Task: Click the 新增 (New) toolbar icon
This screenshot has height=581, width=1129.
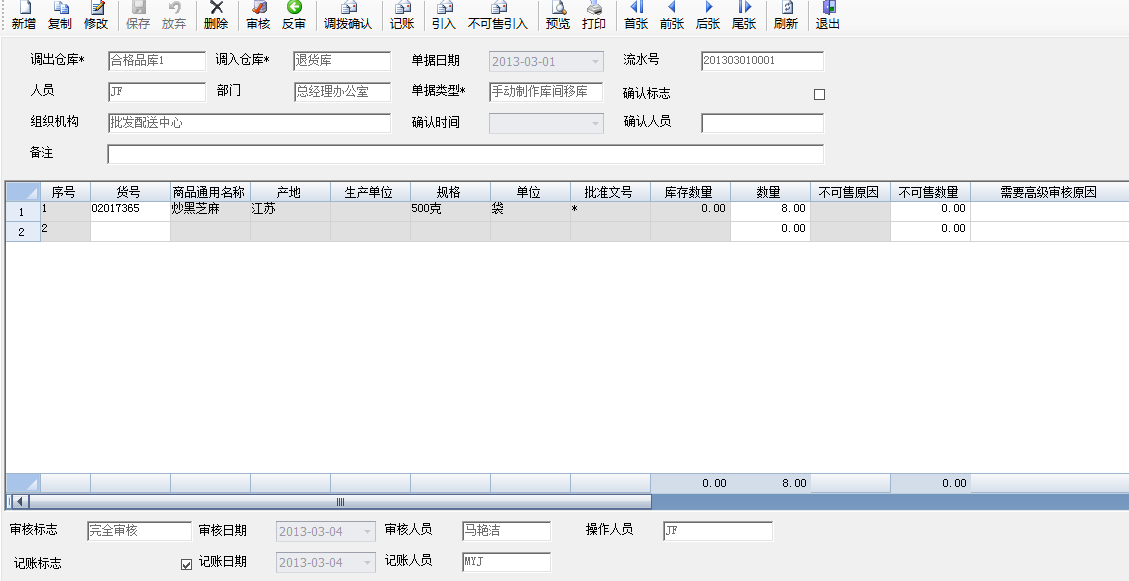Action: coord(24,15)
